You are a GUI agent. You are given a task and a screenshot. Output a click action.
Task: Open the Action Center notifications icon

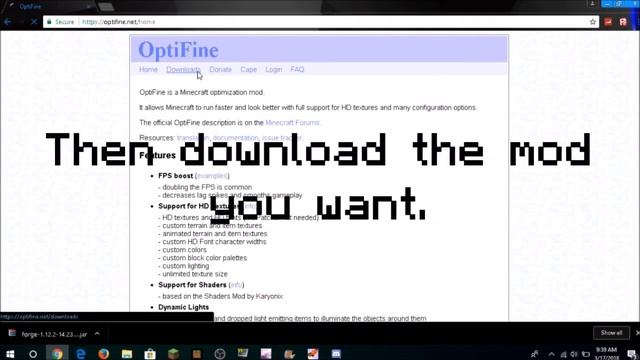tap(632, 354)
